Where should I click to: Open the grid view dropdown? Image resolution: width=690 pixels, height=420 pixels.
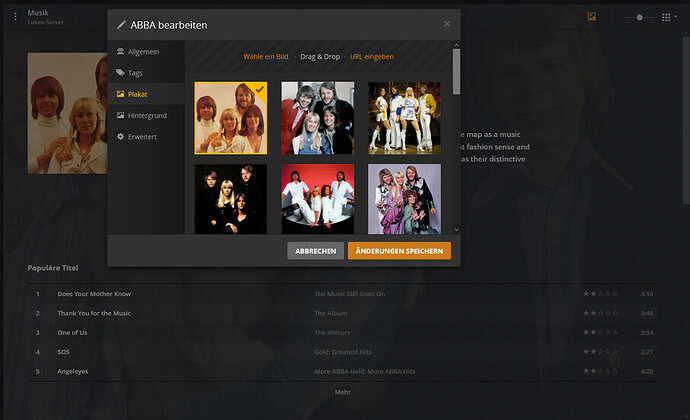pyautogui.click(x=669, y=17)
